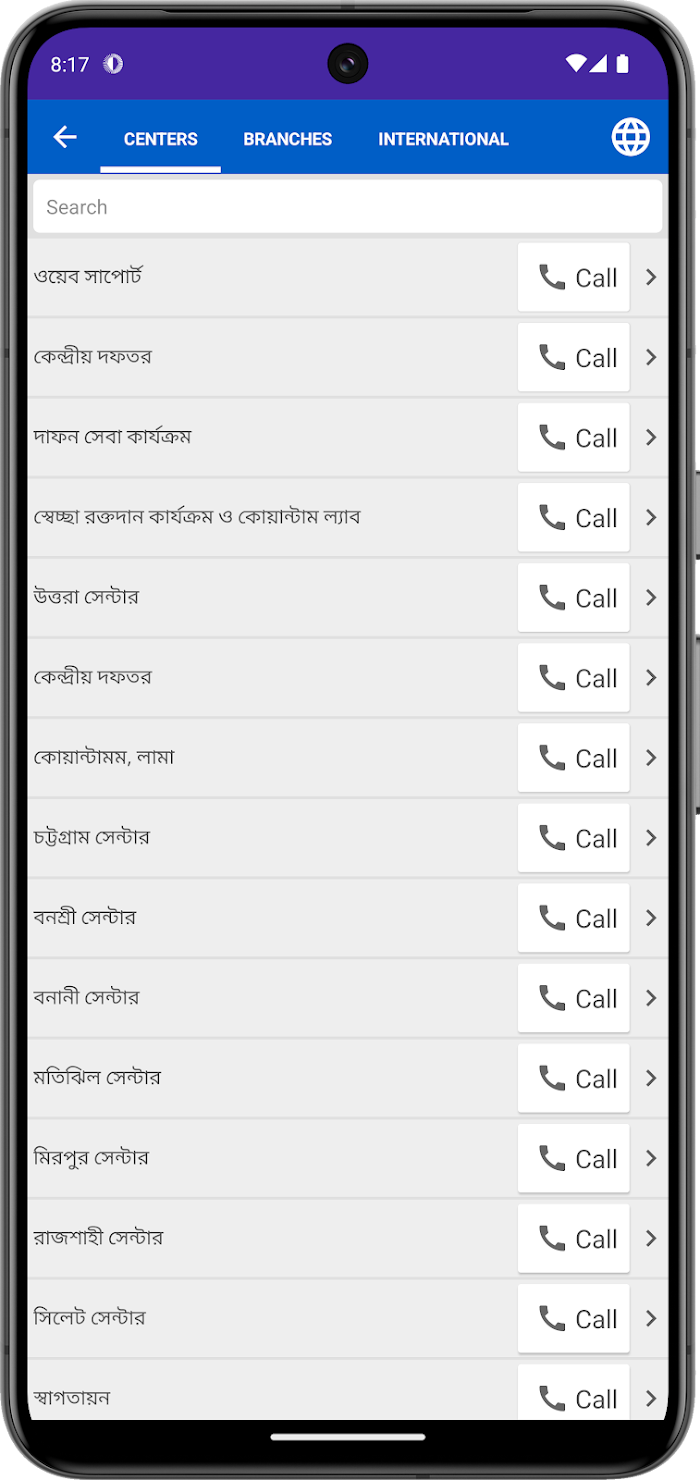Expand chevron for বনশ্রী সেন্টার row

pyautogui.click(x=651, y=917)
